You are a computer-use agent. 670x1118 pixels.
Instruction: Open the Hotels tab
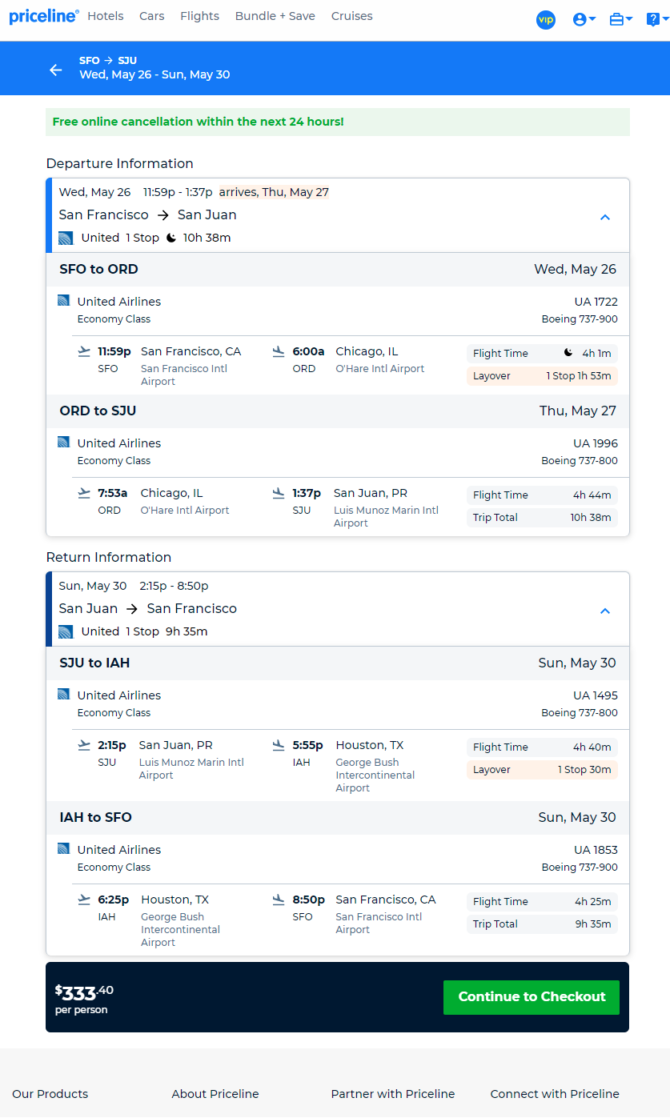(x=105, y=16)
